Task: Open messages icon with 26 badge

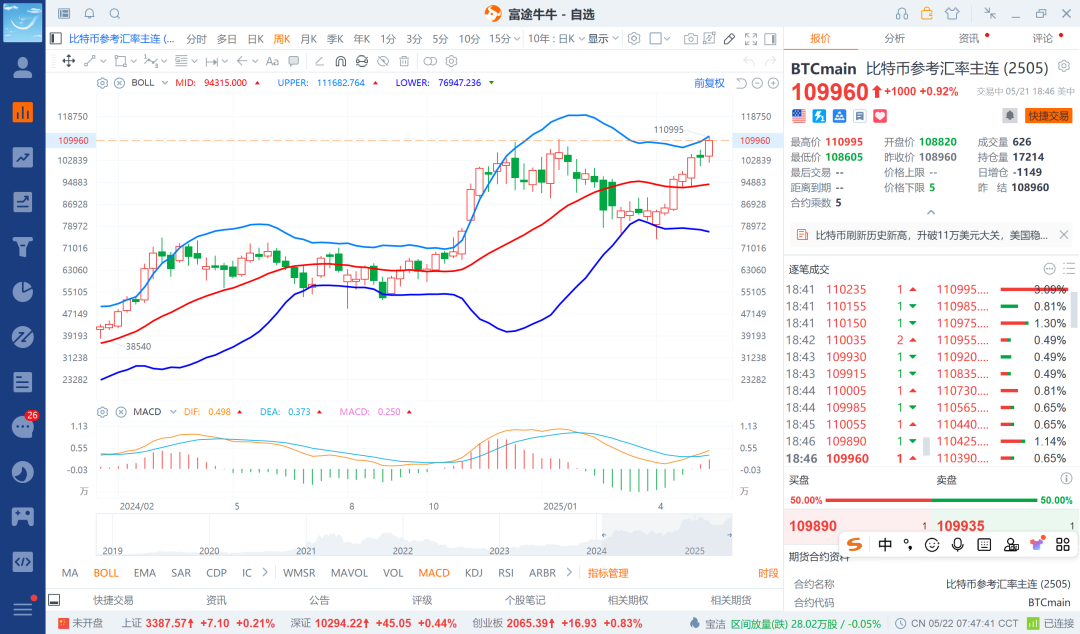Action: [x=23, y=427]
